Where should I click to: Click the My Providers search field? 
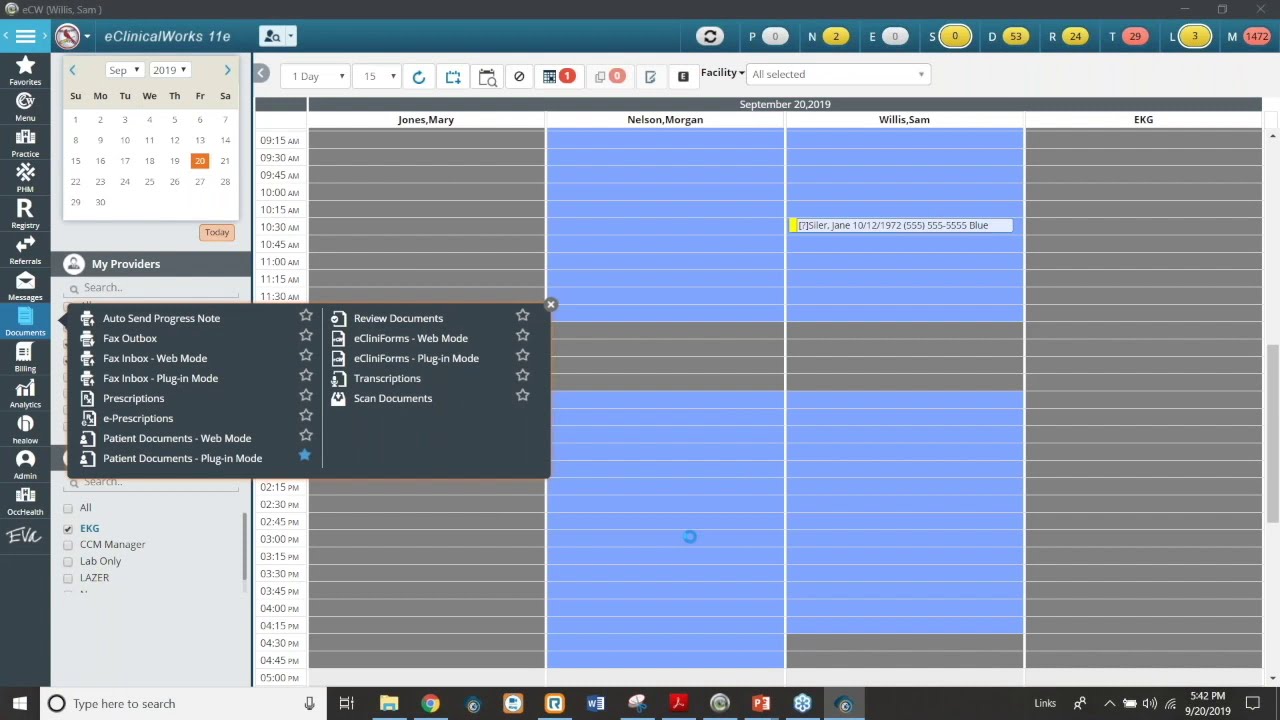coord(152,288)
